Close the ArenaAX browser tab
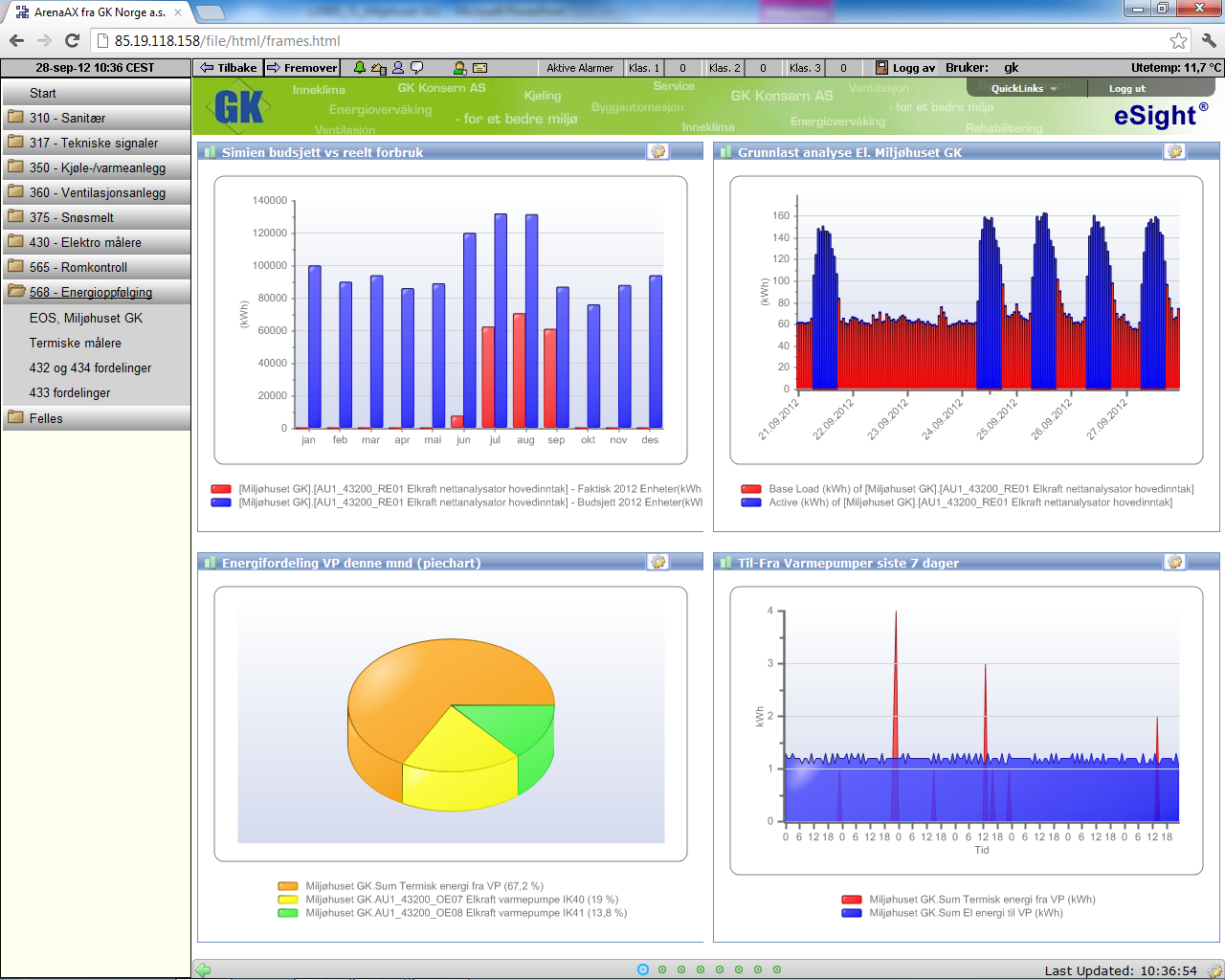The width and height of the screenshot is (1225, 980). [x=178, y=12]
